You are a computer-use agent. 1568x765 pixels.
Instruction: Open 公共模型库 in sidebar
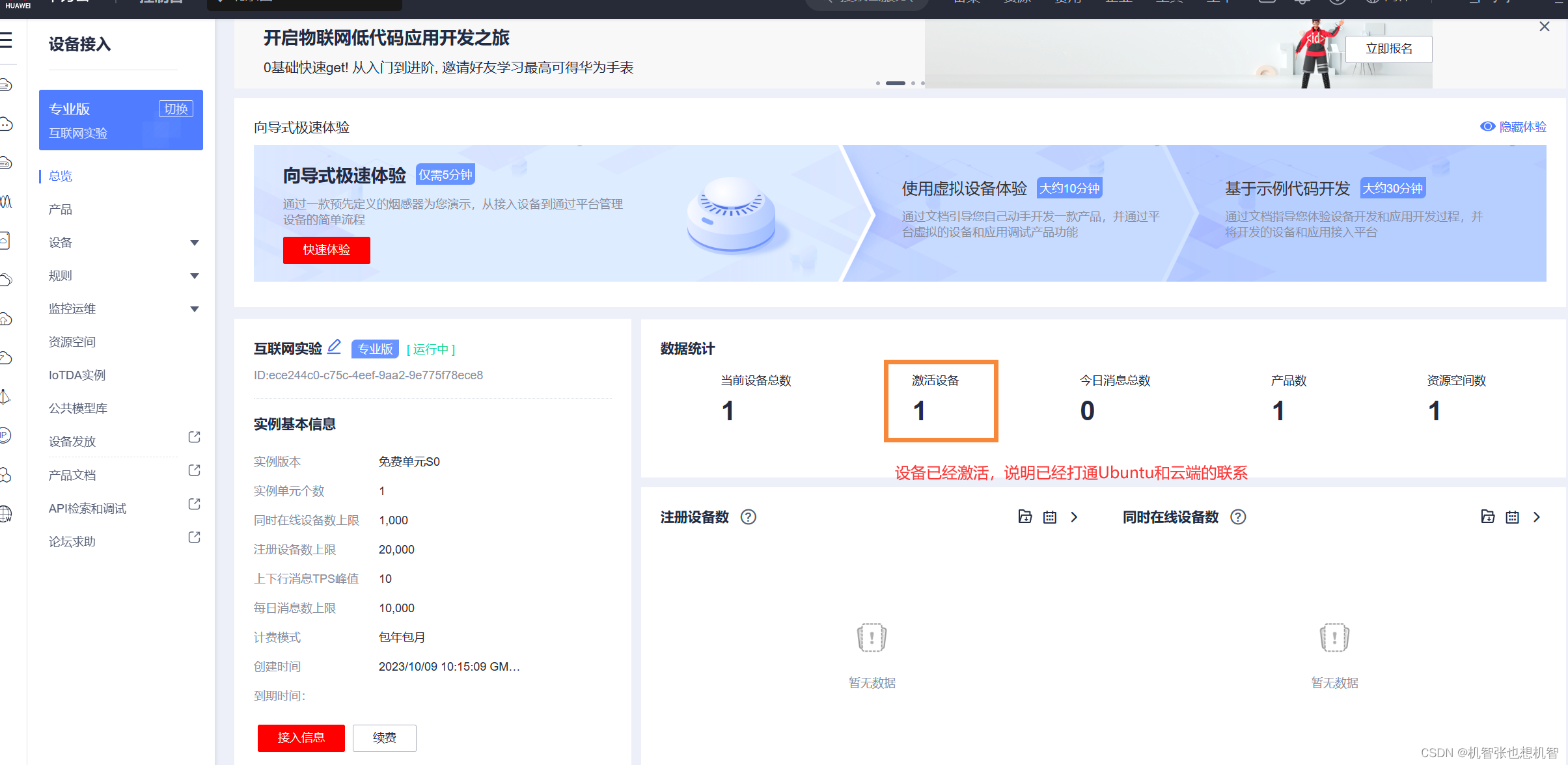[78, 409]
